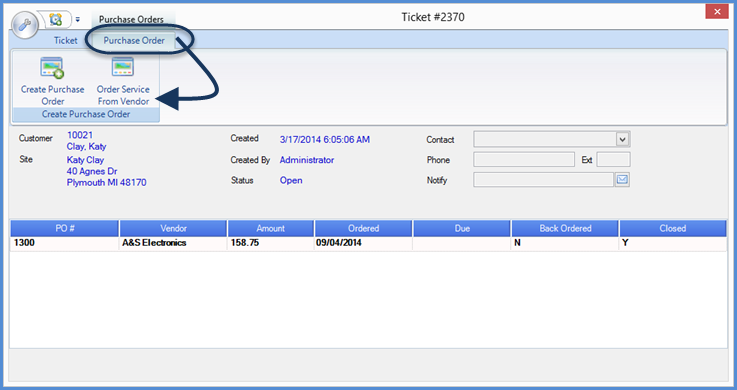Sort by the PO # column header
Screen dimensions: 737x390
65,228
